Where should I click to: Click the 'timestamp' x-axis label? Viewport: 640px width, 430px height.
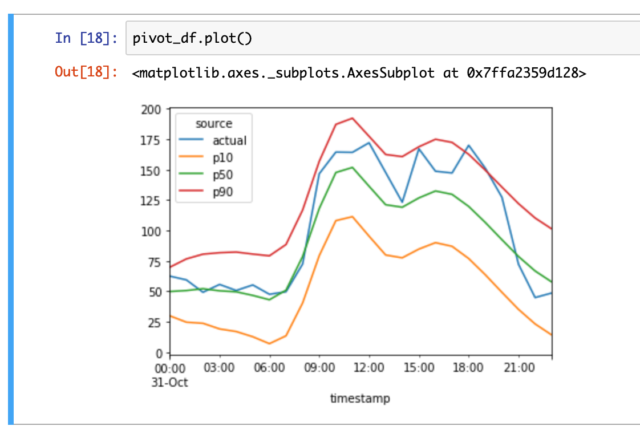pos(360,398)
